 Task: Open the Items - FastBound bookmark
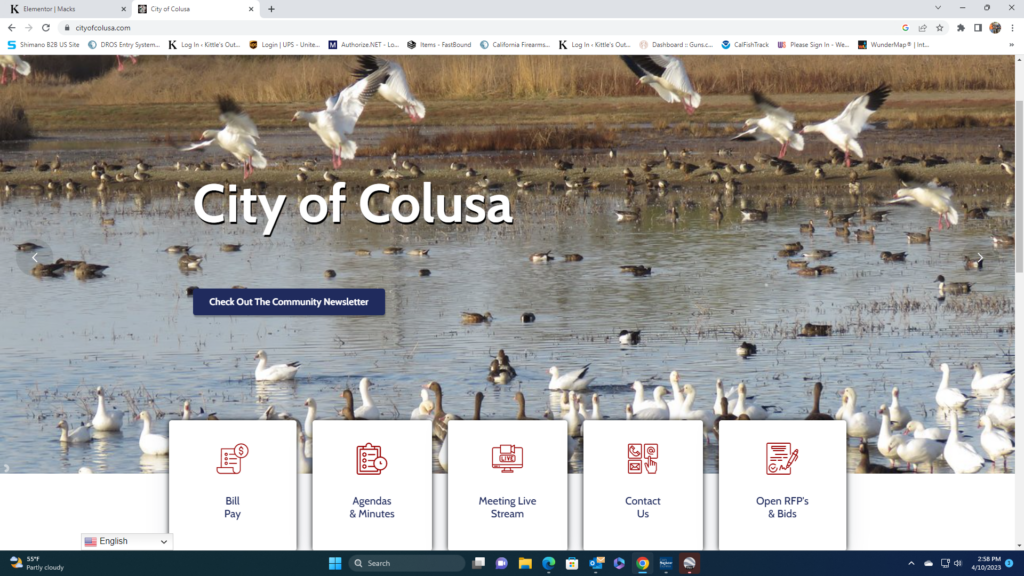pyautogui.click(x=439, y=44)
